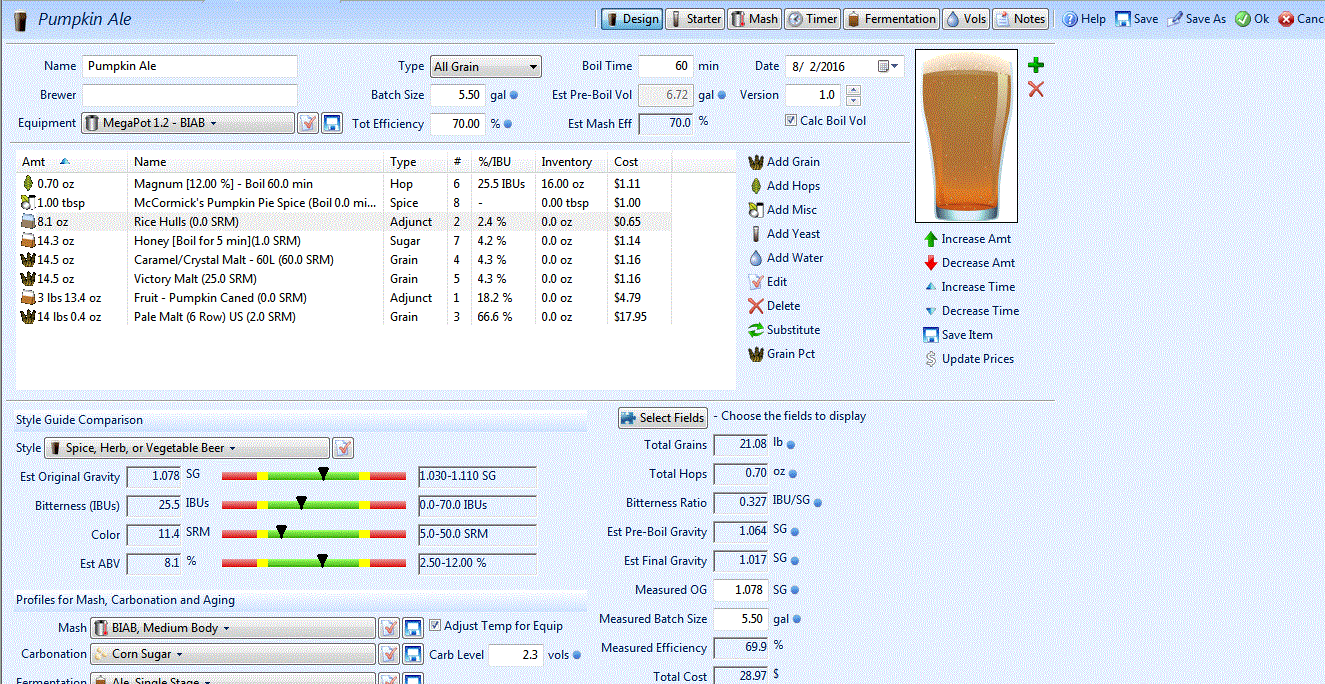The height and width of the screenshot is (684, 1325).
Task: Open the Mash tab
Action: (754, 19)
